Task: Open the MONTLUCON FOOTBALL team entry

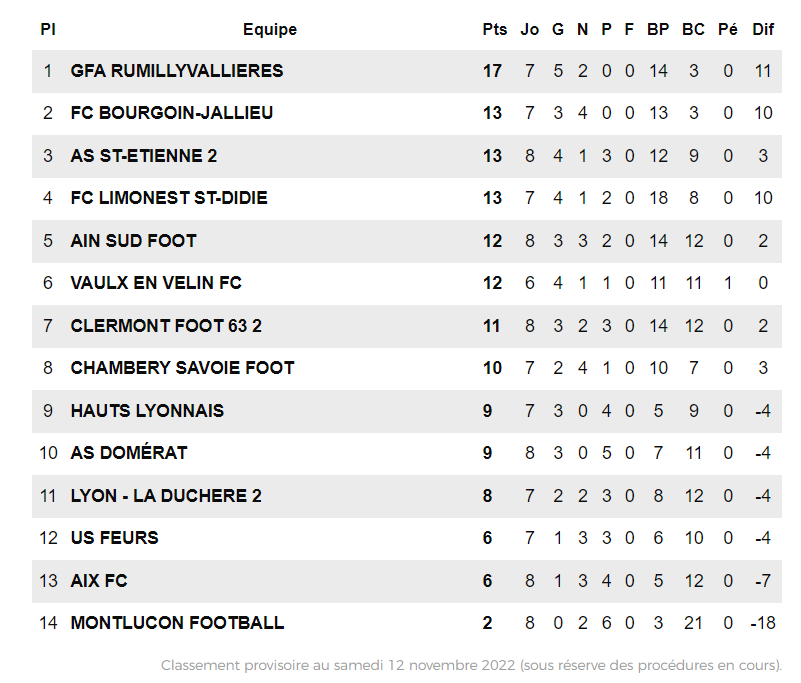Action: coord(177,623)
